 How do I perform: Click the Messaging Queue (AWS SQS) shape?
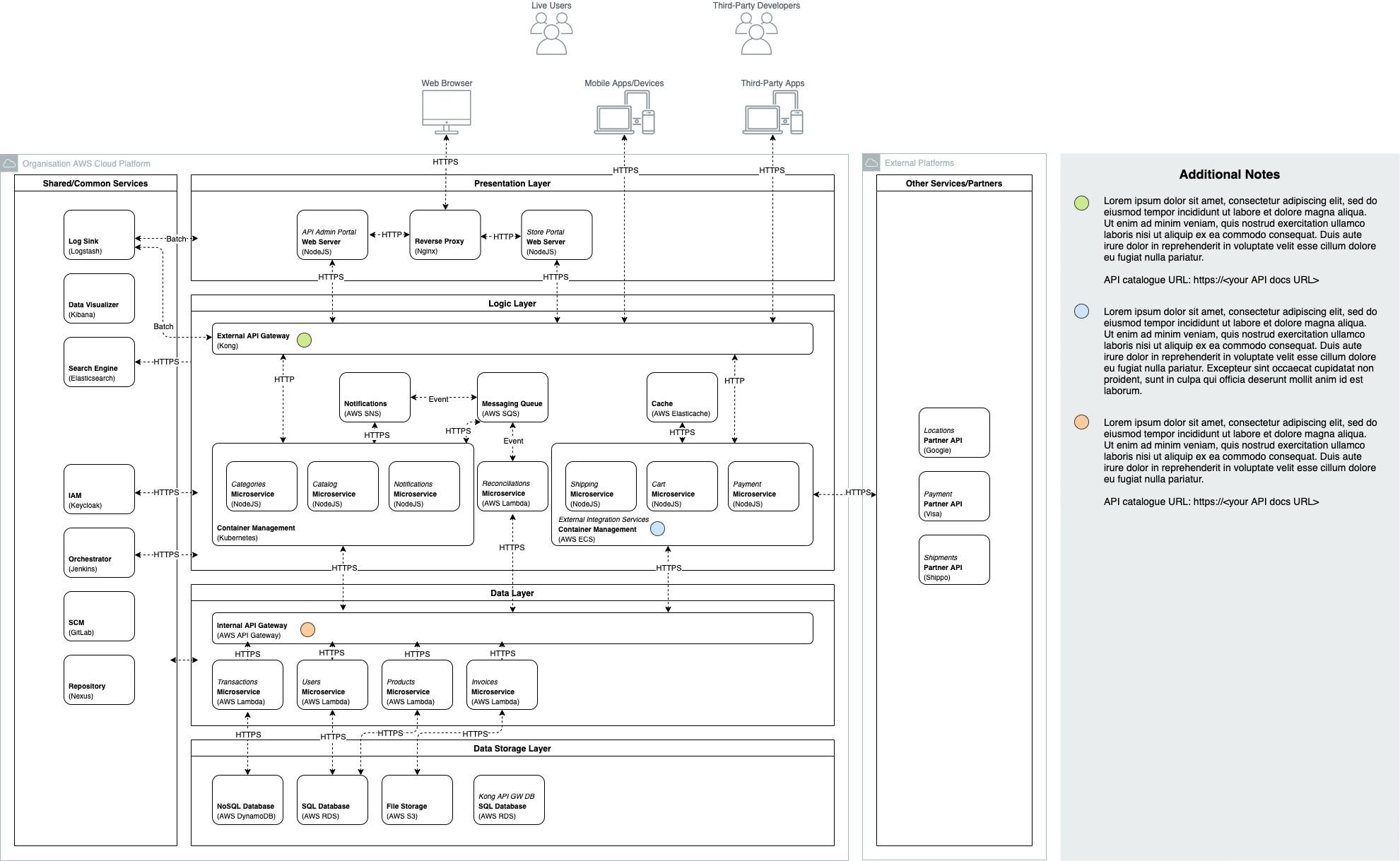tap(512, 398)
